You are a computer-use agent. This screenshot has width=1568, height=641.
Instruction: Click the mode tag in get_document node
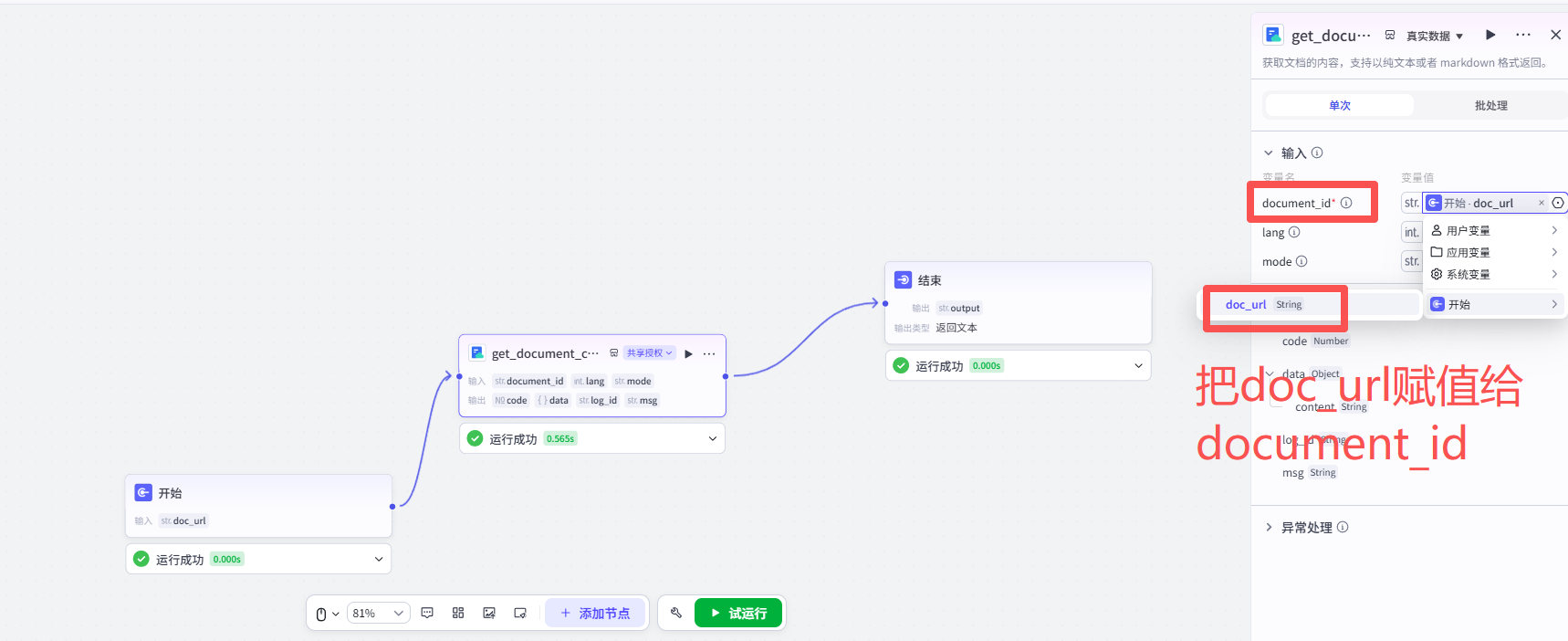click(x=633, y=381)
